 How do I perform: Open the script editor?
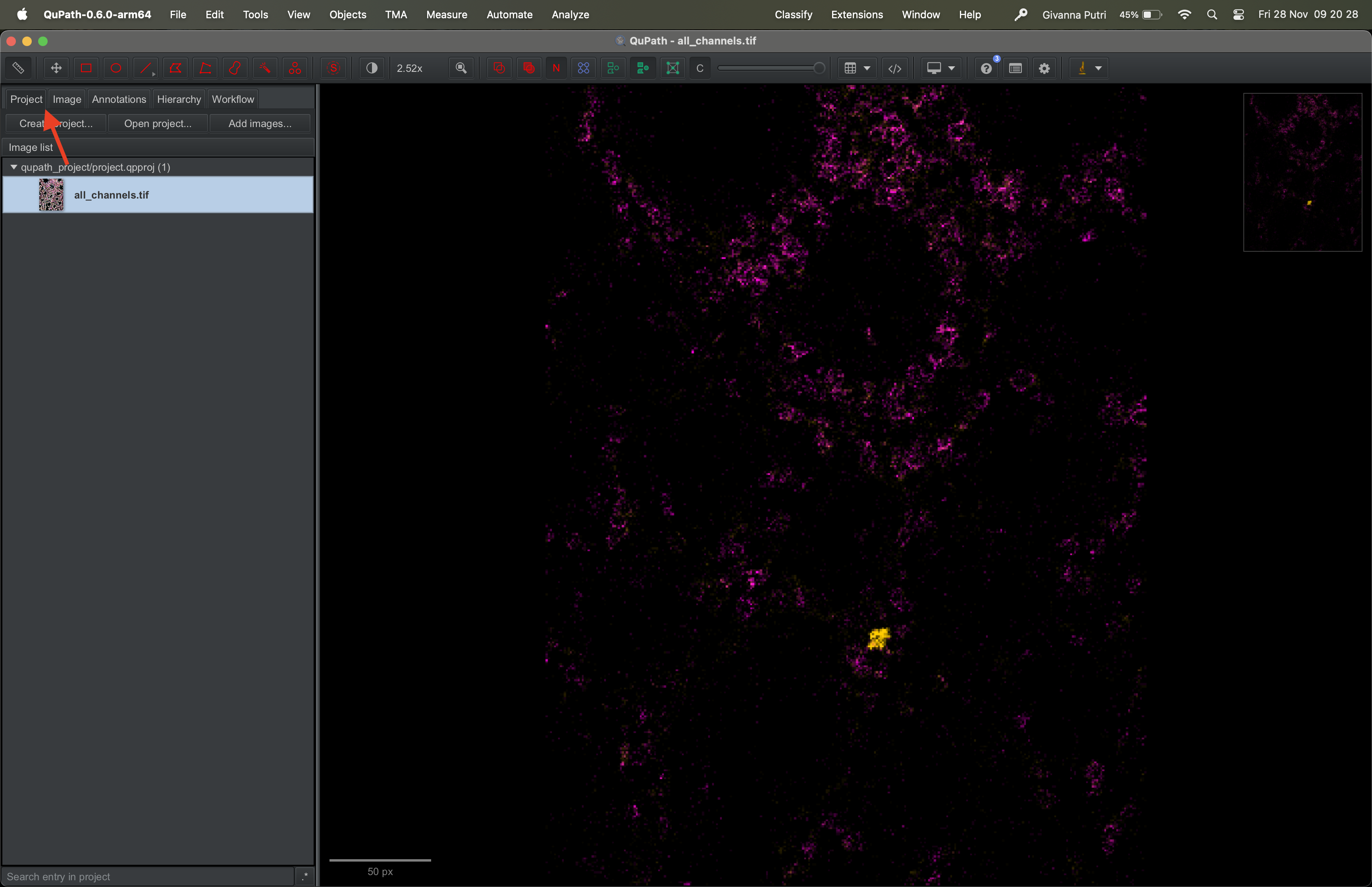(895, 68)
